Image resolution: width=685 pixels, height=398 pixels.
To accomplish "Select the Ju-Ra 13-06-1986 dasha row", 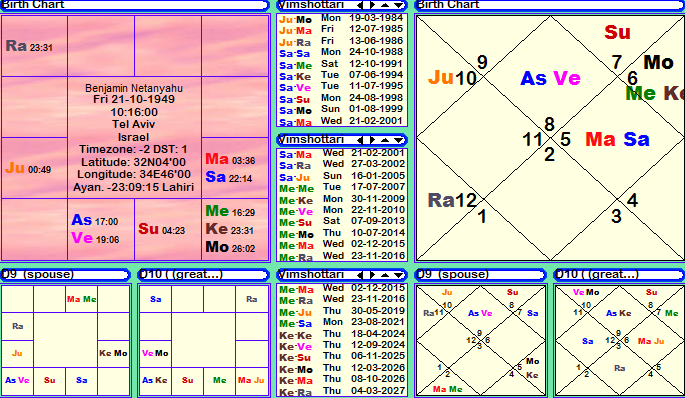I will click(342, 42).
